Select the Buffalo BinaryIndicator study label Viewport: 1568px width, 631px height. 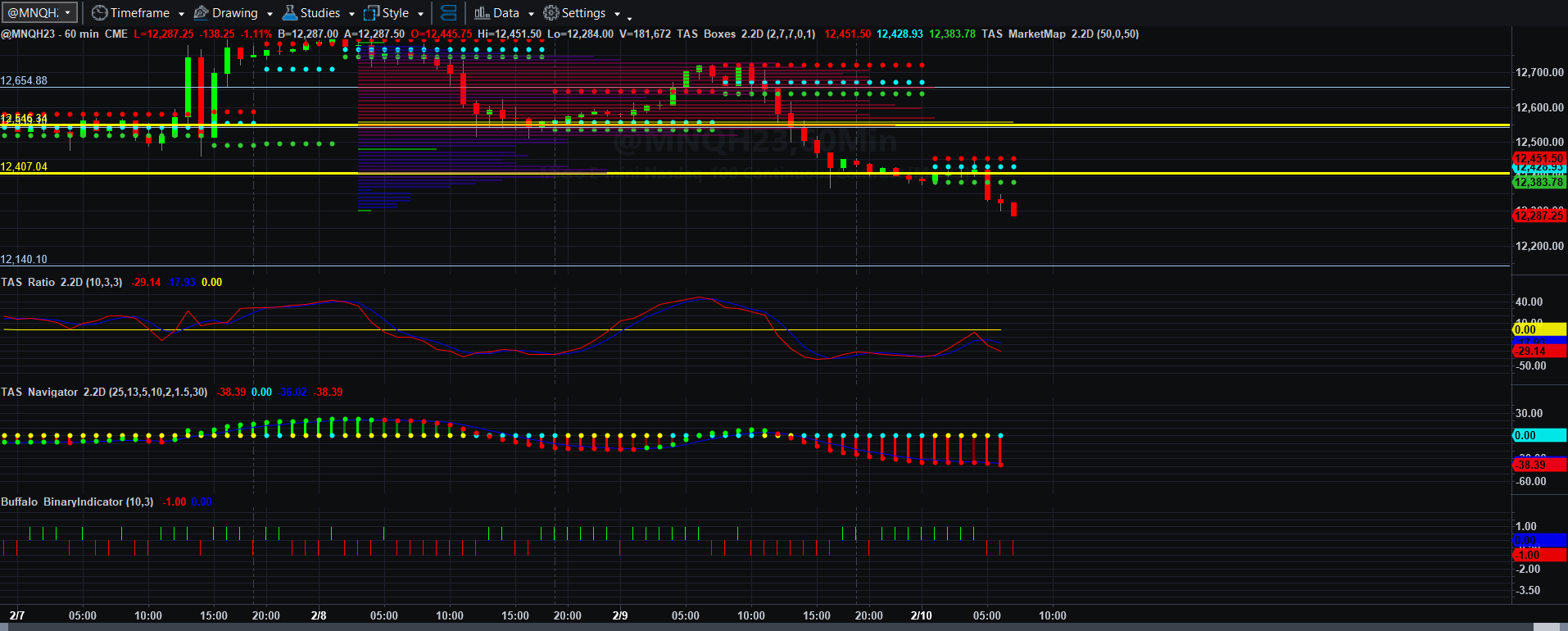tap(77, 502)
